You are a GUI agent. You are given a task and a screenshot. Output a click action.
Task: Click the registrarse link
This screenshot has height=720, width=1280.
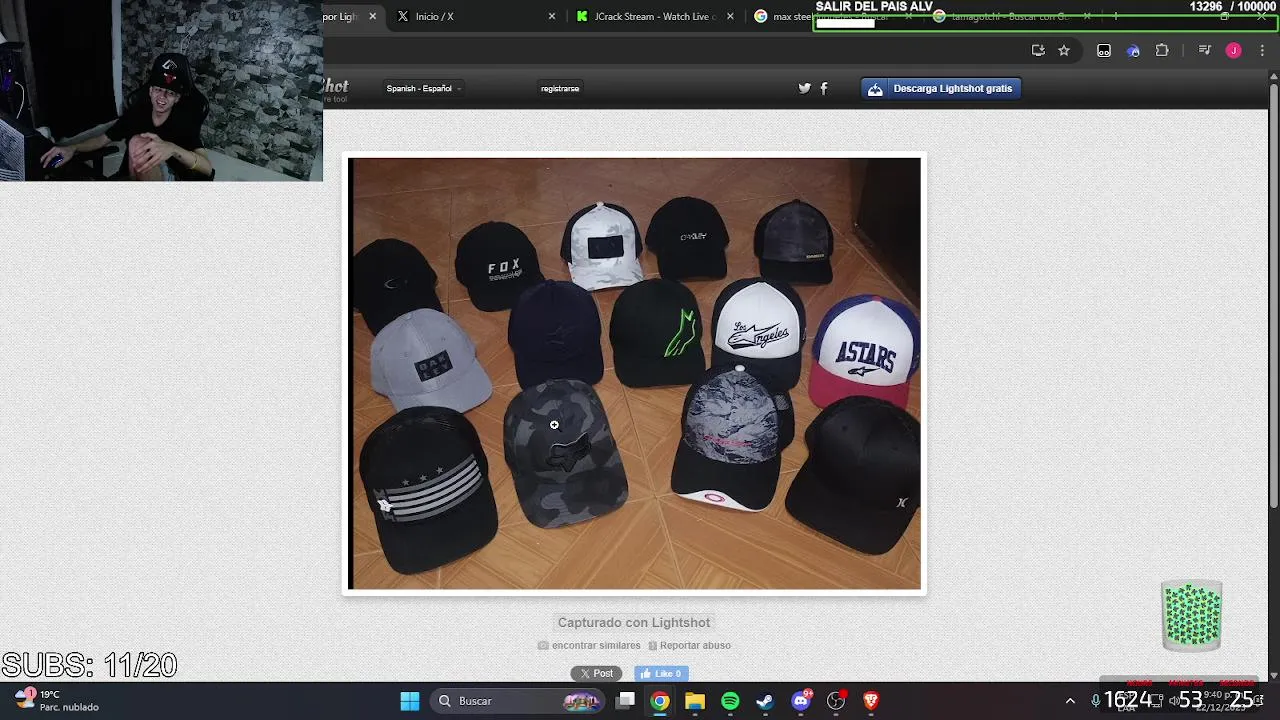pos(560,88)
